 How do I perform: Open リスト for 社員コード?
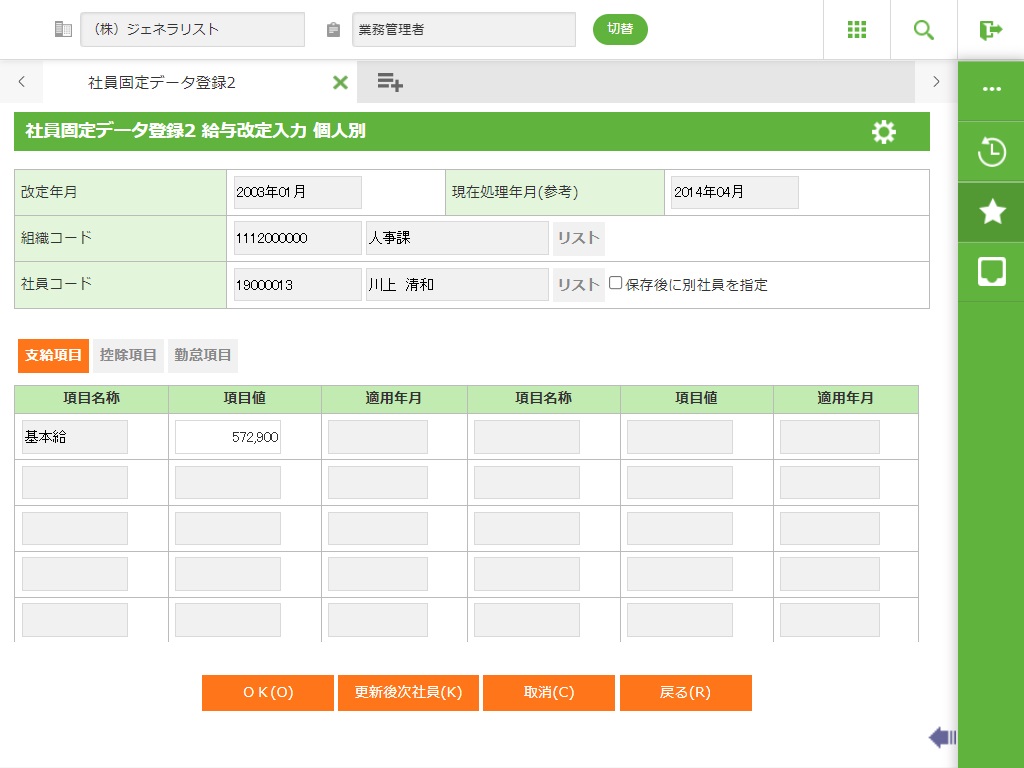[x=578, y=285]
